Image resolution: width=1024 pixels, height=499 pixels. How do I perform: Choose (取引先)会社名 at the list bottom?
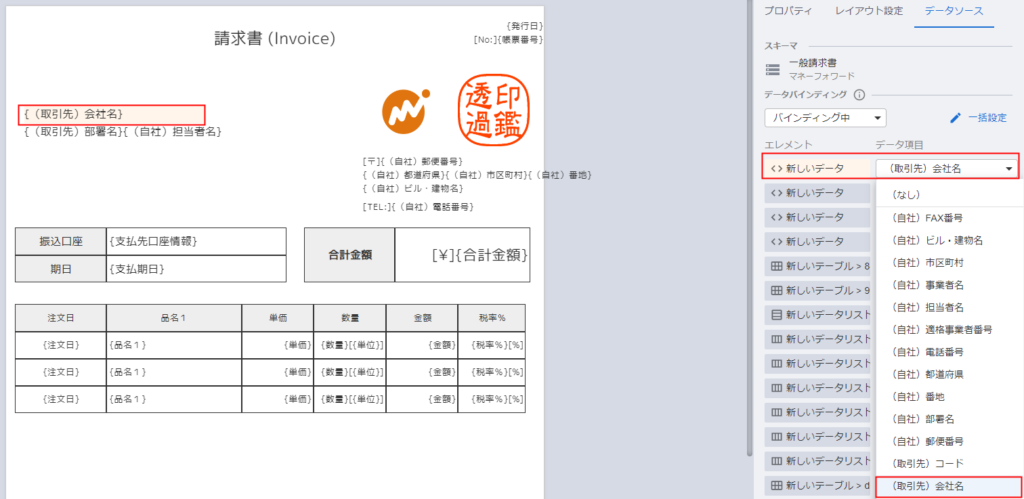pos(950,487)
